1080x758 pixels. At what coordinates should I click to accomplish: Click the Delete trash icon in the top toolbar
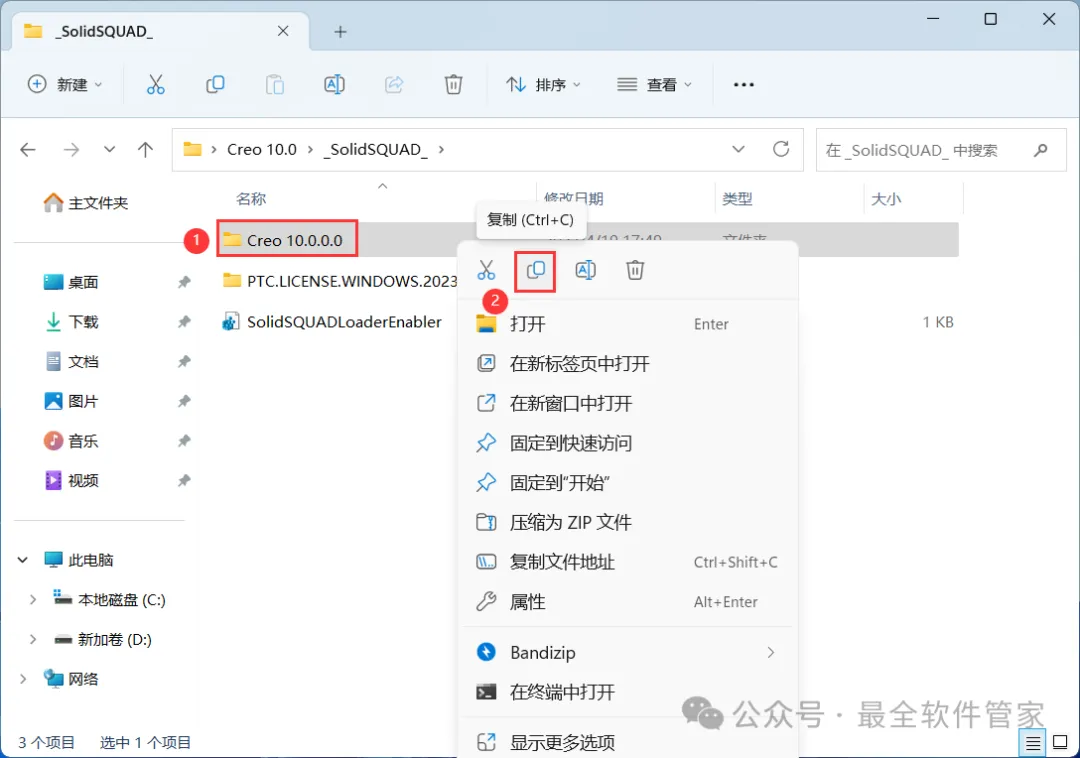[453, 85]
